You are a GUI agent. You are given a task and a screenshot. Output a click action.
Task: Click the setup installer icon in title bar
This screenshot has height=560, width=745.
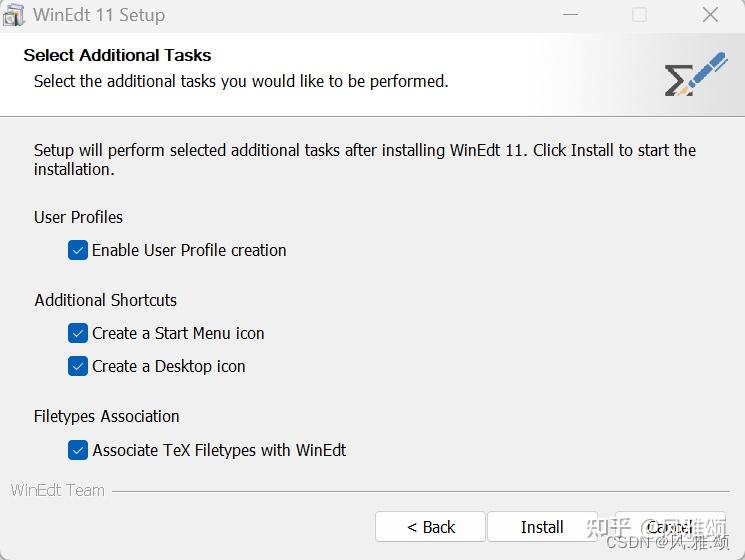coord(13,15)
